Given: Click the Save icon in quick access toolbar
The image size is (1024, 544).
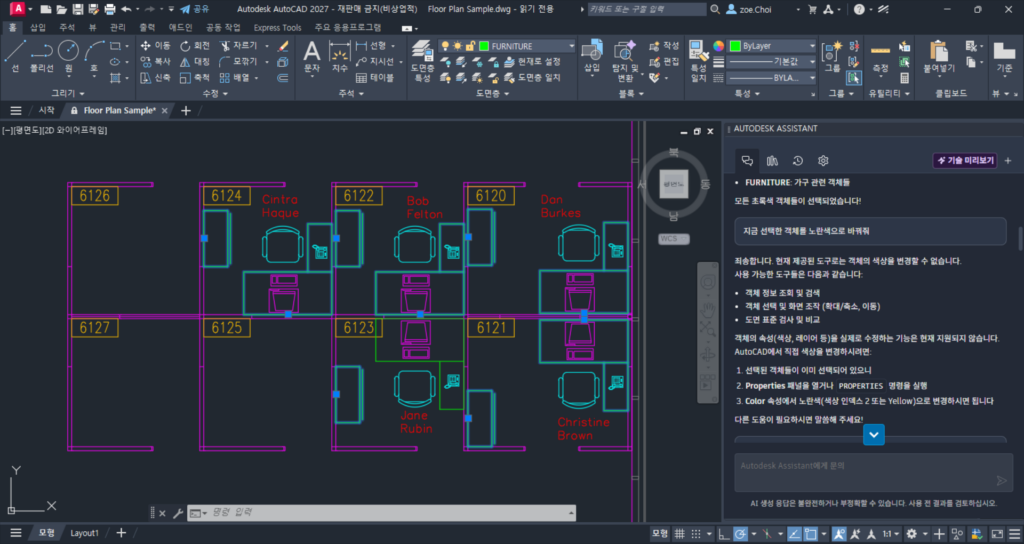Looking at the screenshot, I should pyautogui.click(x=78, y=10).
